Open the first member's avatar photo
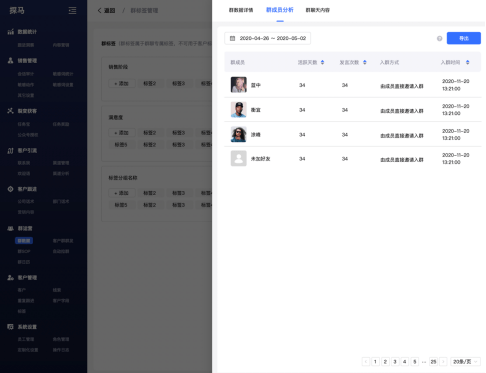The image size is (486, 373). 239,85
